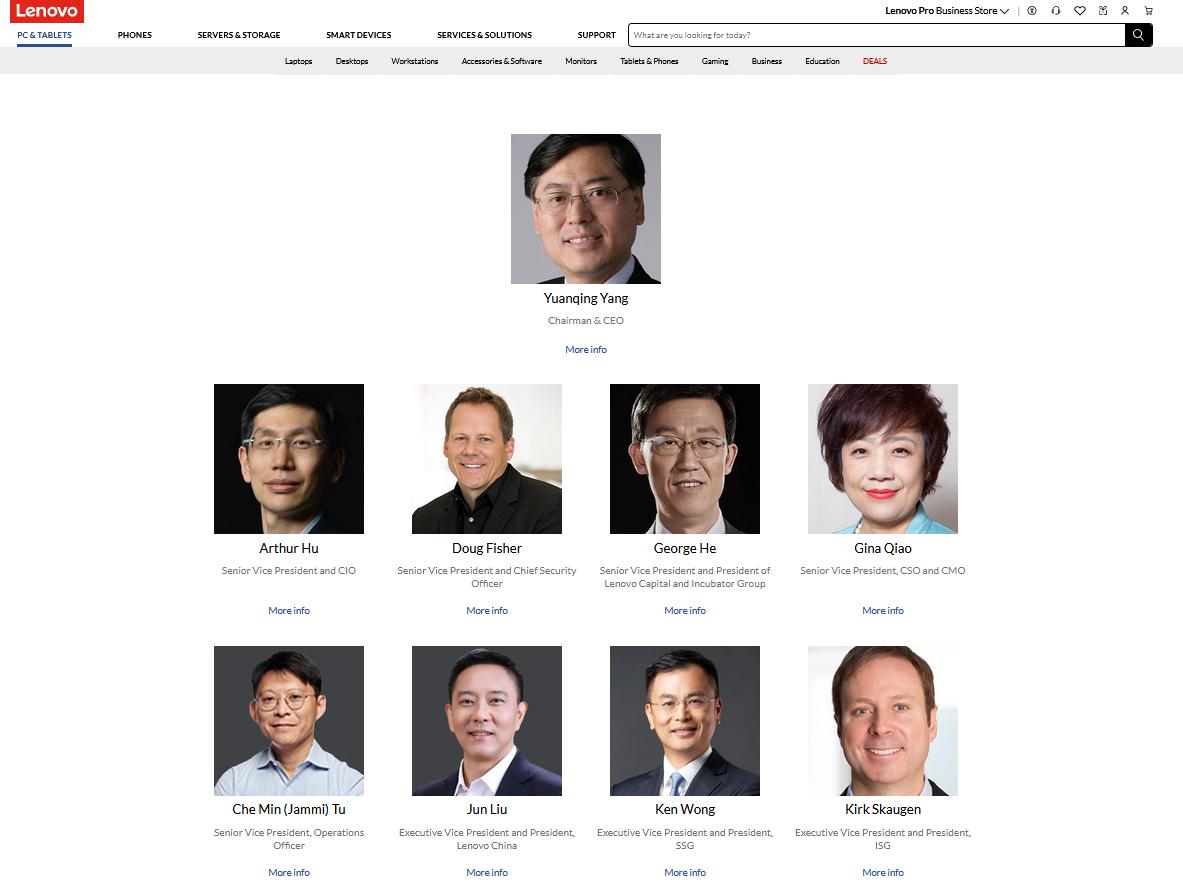1183x889 pixels.
Task: Open the shopping cart icon
Action: 1148,11
